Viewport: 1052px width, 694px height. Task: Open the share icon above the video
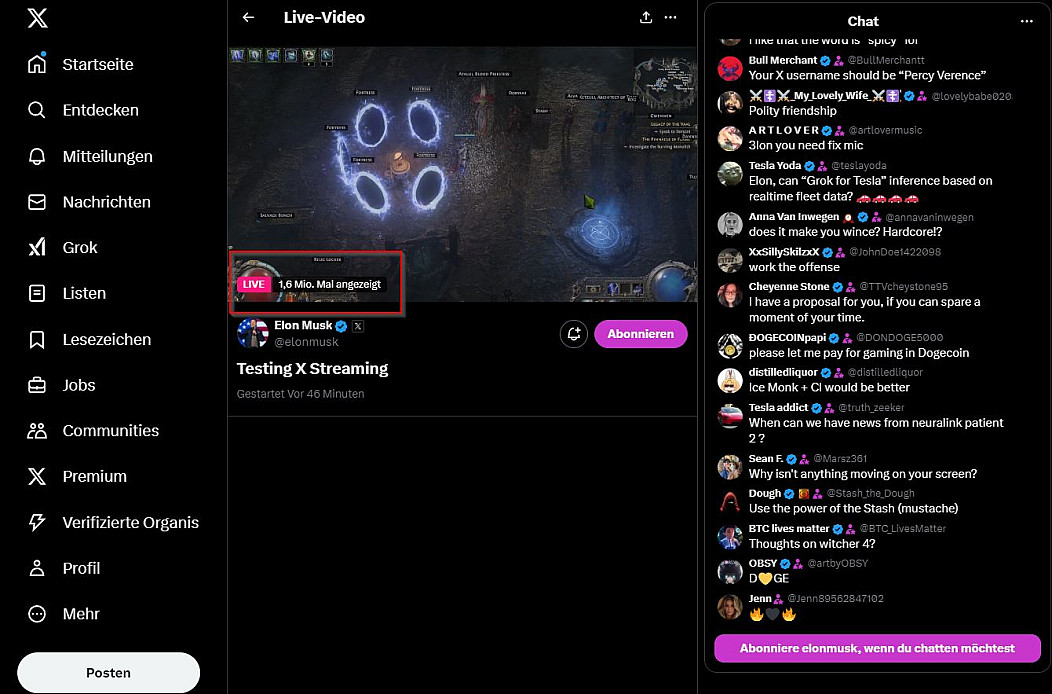pyautogui.click(x=646, y=17)
